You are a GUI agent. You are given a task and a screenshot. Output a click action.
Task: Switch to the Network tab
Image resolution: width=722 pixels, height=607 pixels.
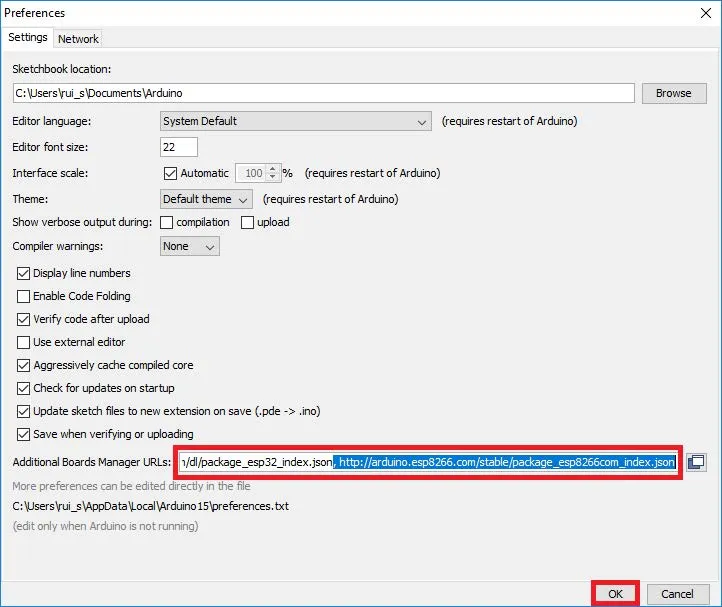78,38
